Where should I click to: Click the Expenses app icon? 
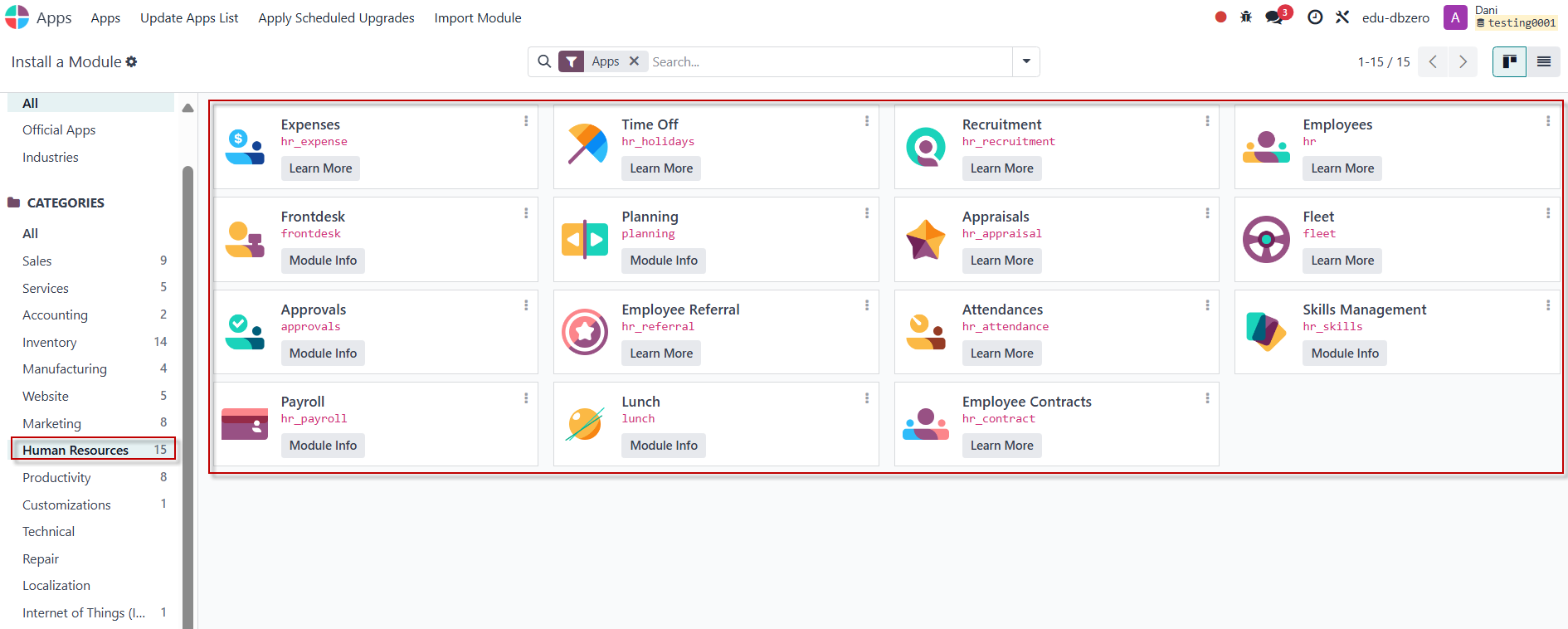245,147
